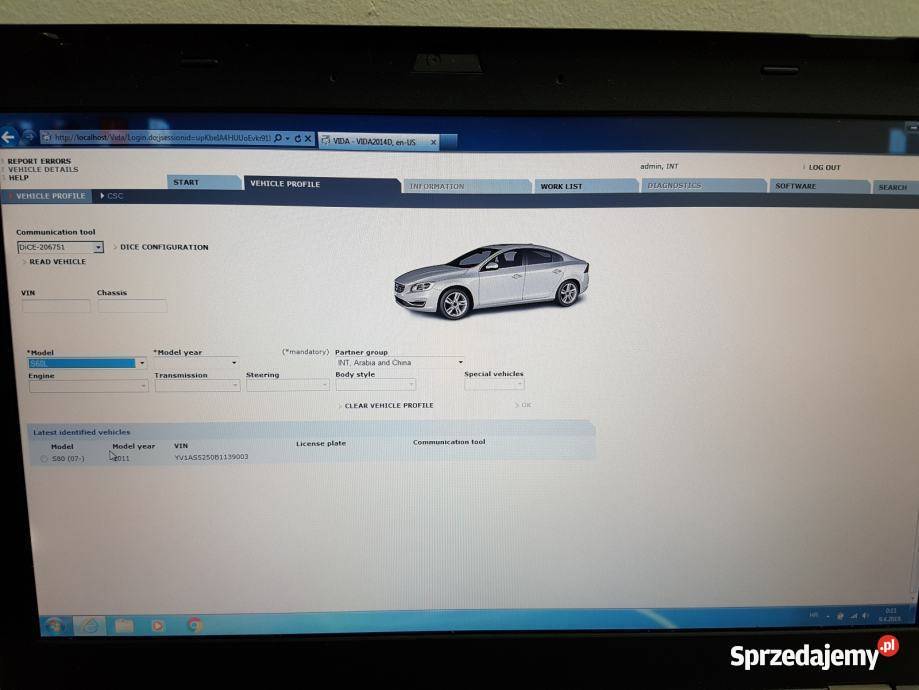Select the S80 (07-) vehicle radio button

44,459
